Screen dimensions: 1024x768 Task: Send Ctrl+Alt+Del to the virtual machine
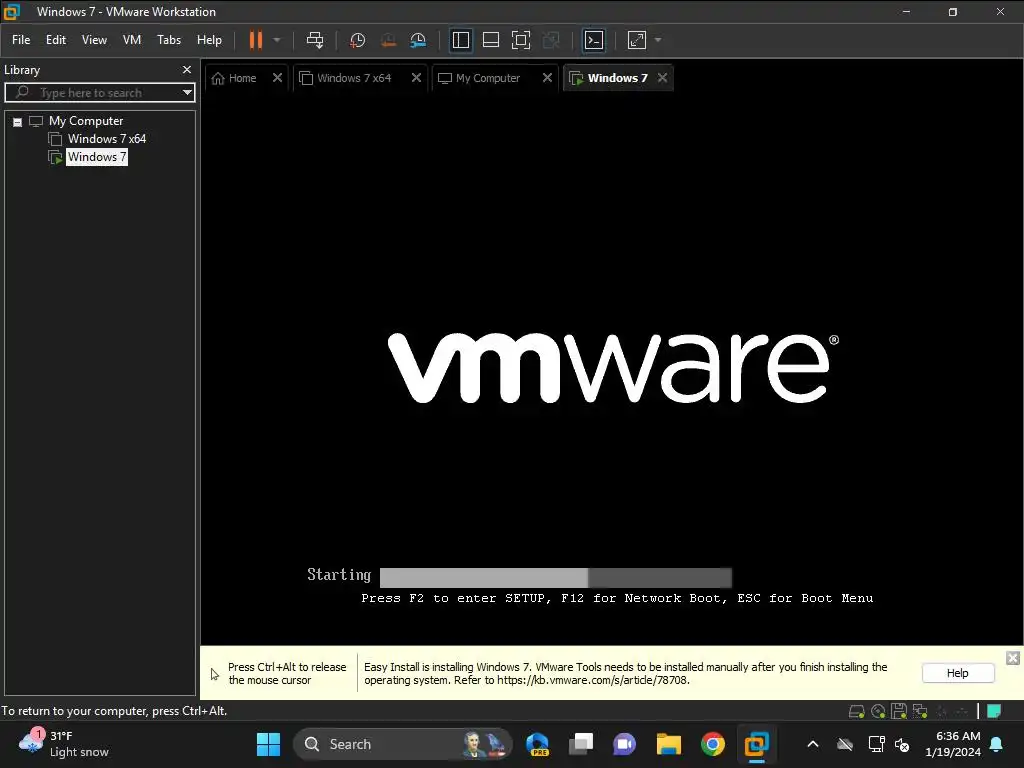pos(315,40)
